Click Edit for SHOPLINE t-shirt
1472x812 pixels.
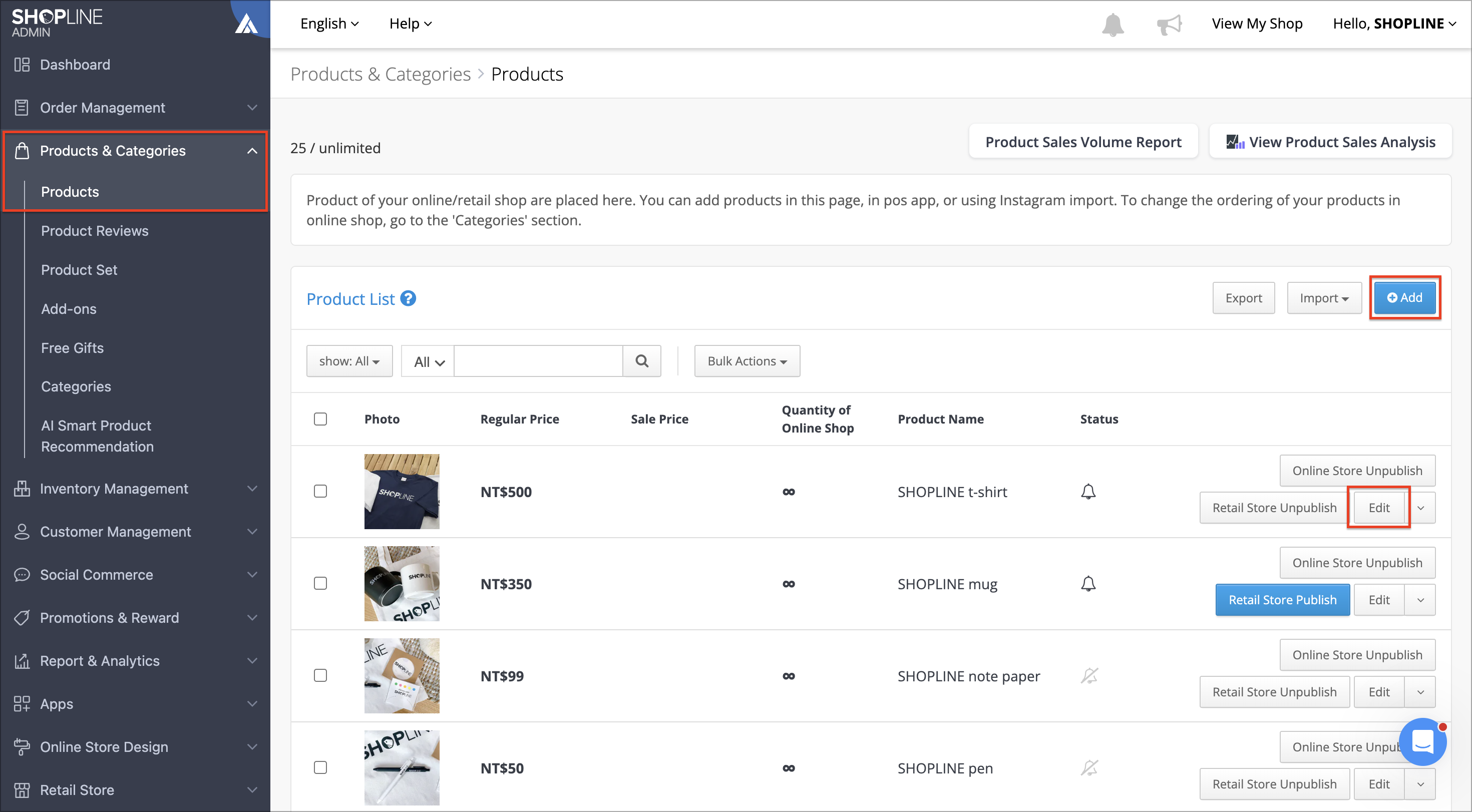tap(1379, 508)
